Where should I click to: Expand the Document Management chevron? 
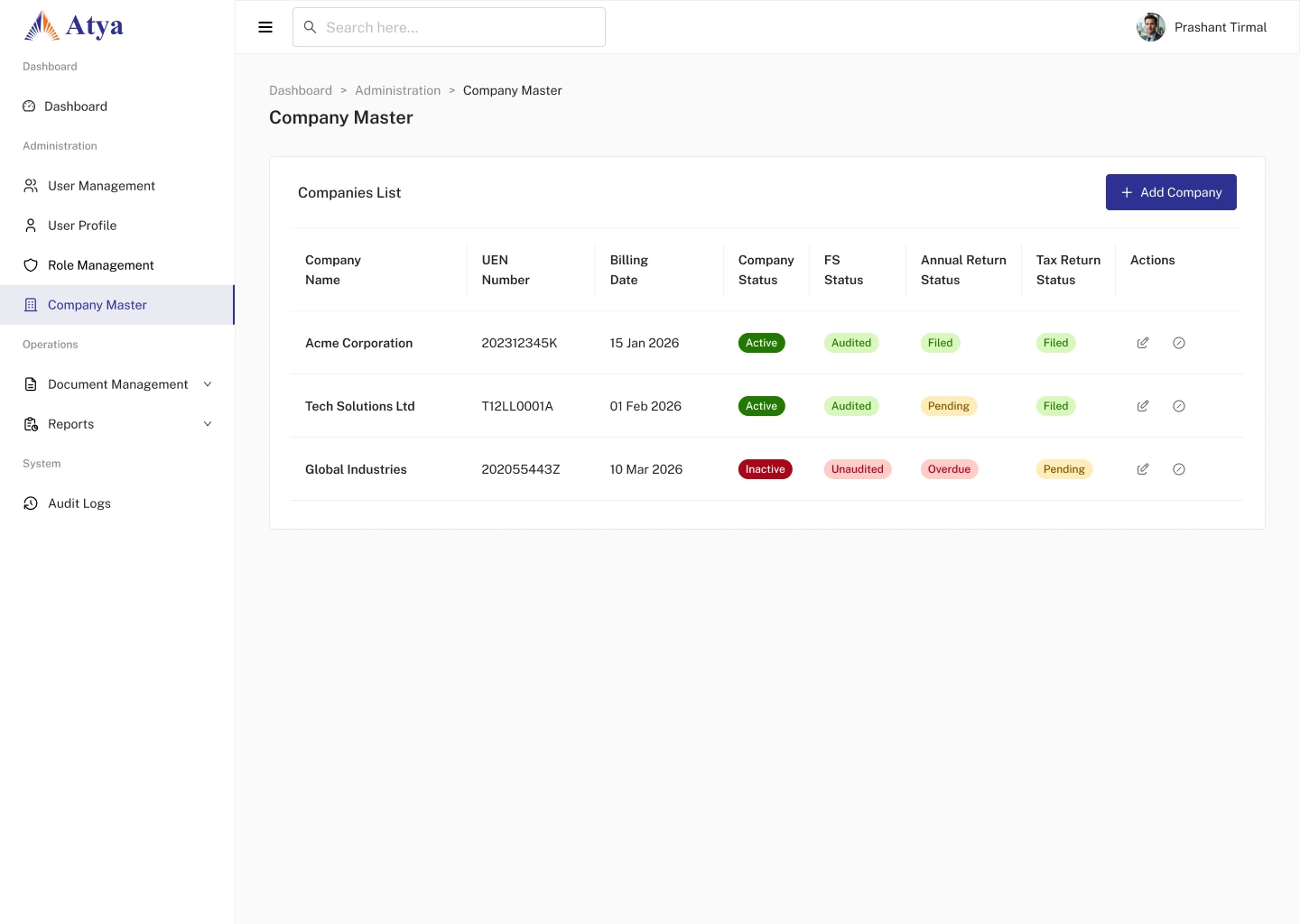click(x=208, y=384)
